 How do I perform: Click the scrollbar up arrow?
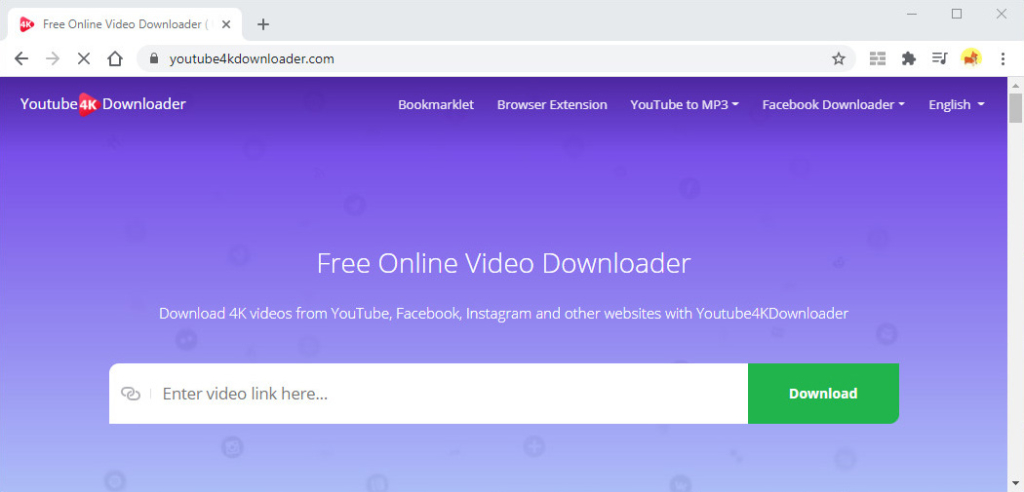click(1016, 84)
